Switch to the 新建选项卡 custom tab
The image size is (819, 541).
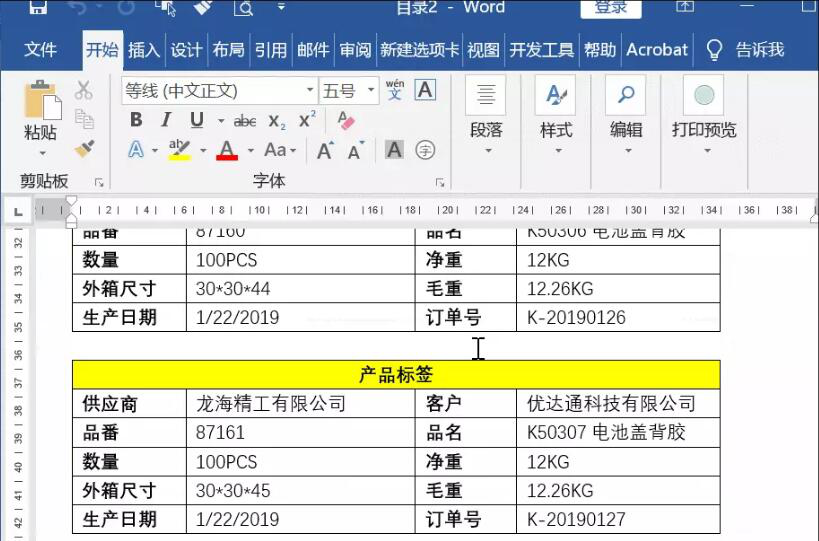(419, 50)
